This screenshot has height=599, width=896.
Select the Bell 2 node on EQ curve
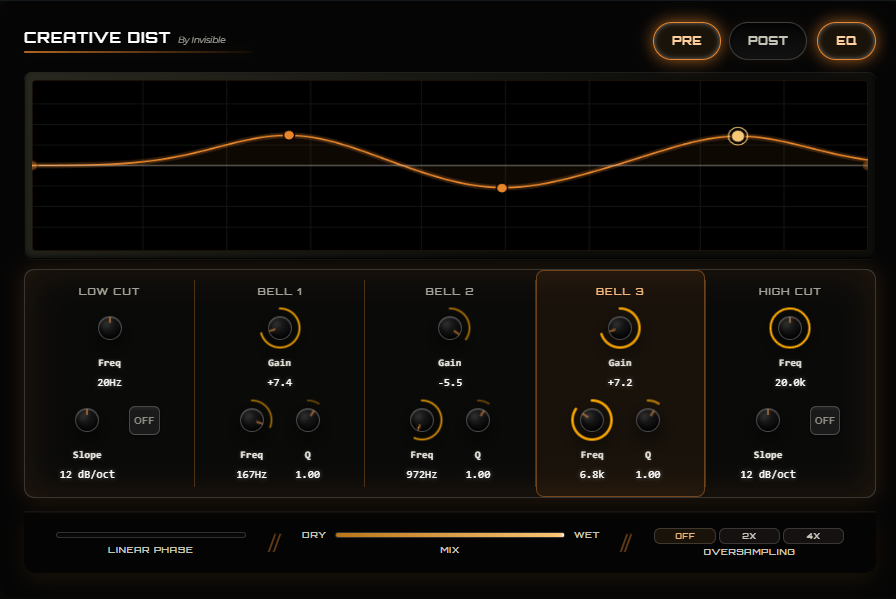pos(502,188)
